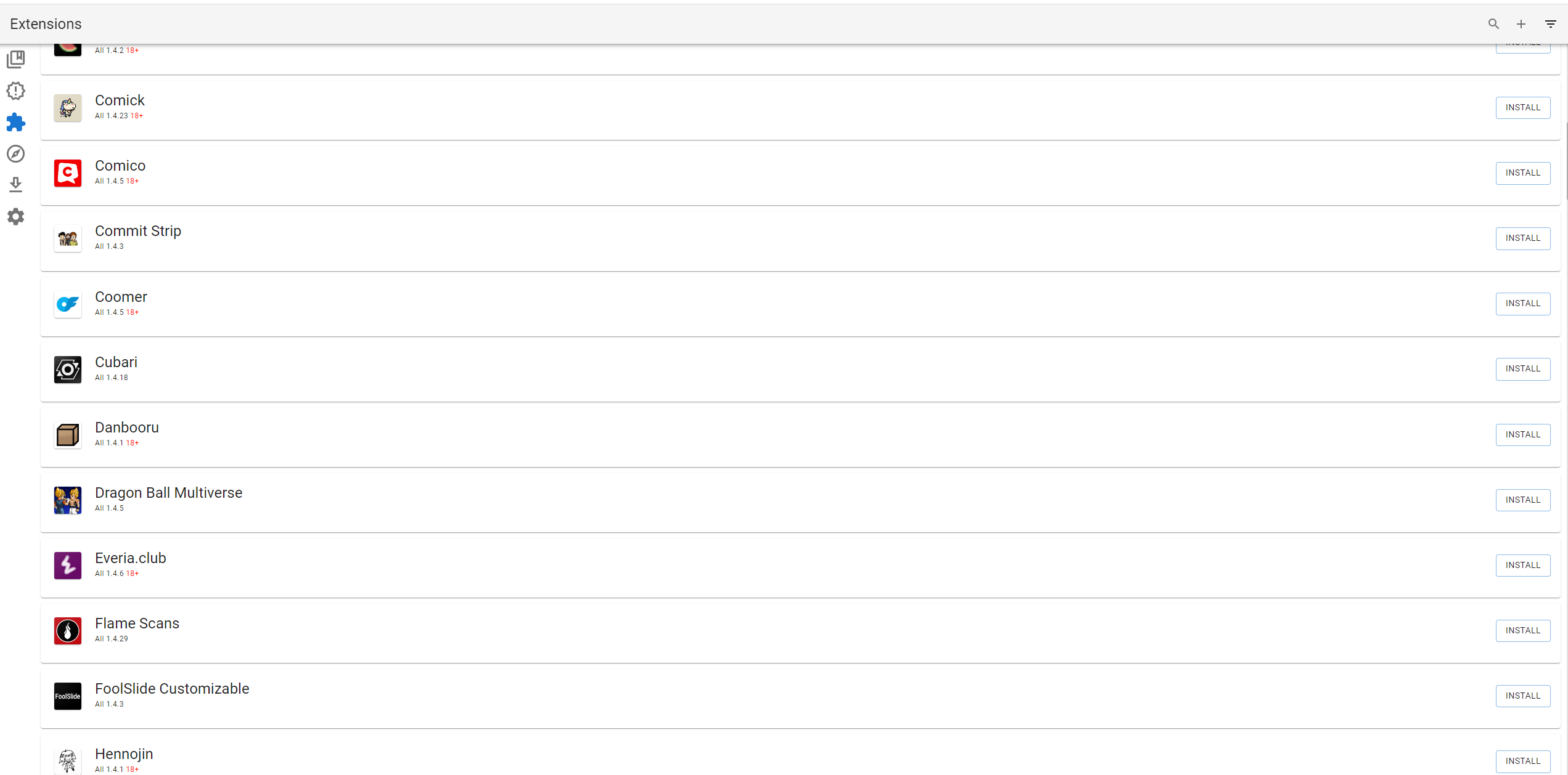Open the filter icon in header

(1551, 24)
